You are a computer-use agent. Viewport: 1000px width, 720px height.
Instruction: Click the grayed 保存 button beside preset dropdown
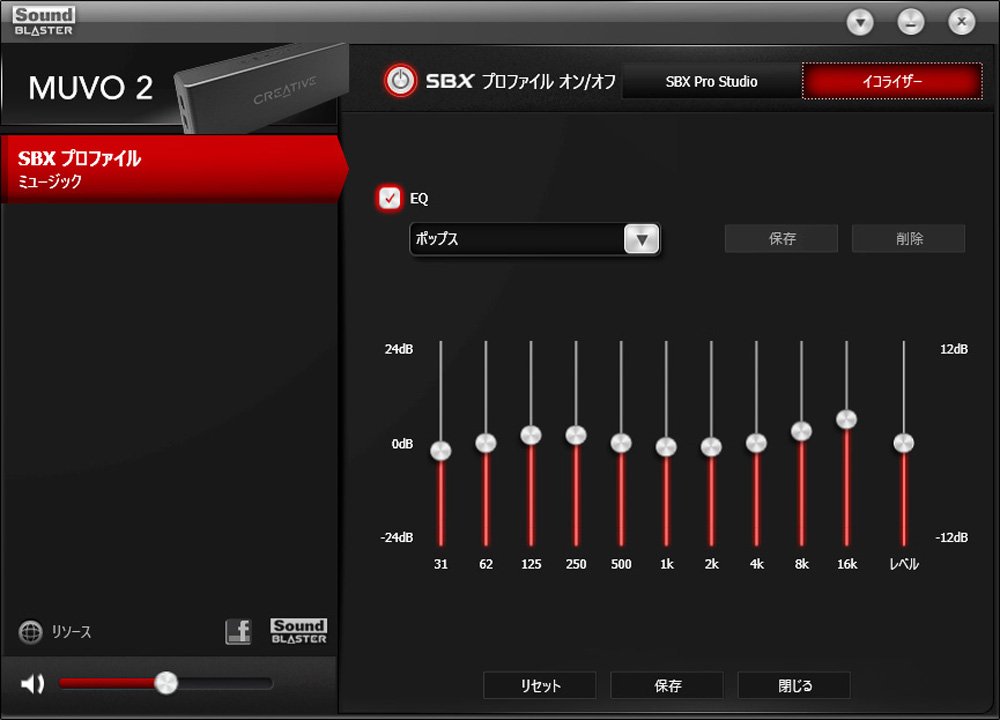click(781, 239)
